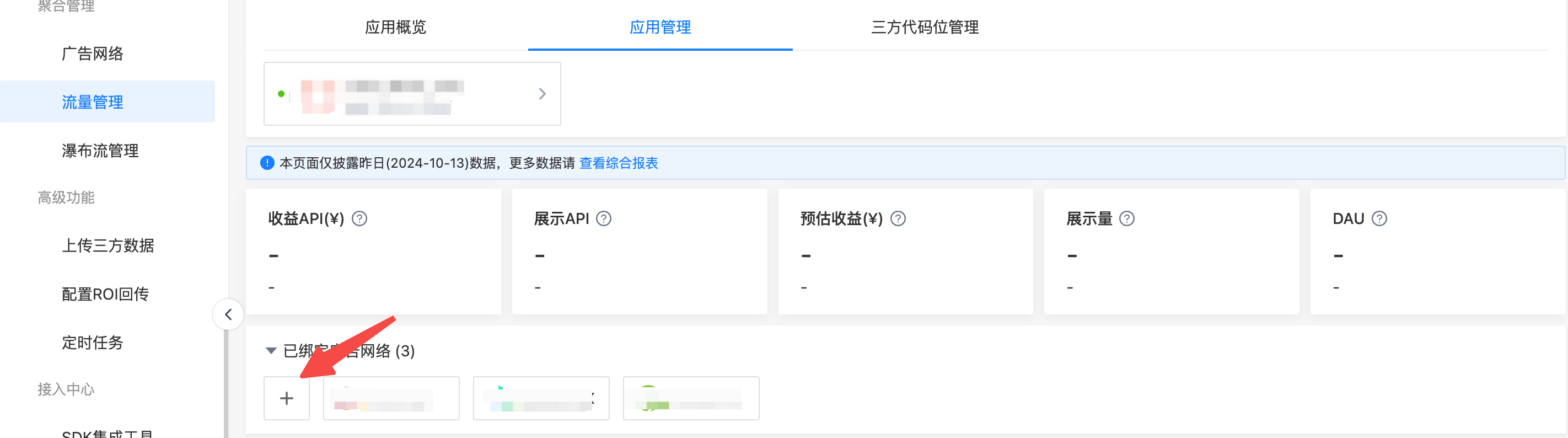Screen dimensions: 1568x438
Task: Click the plus button to add ad network
Action: 286,398
